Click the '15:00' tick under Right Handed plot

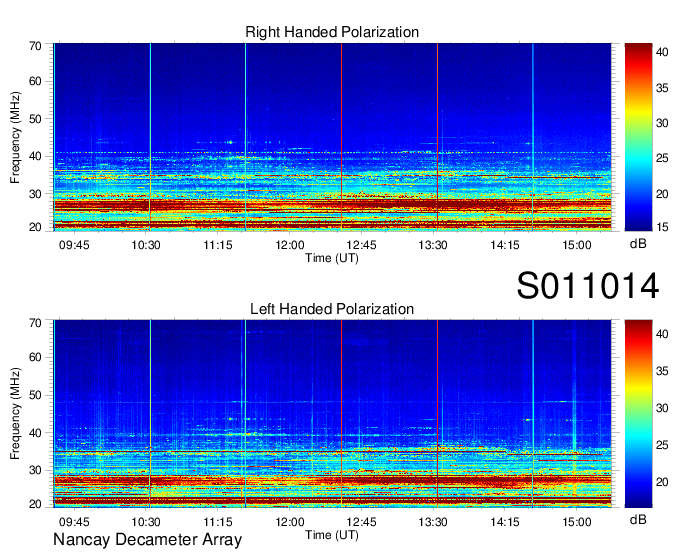click(x=577, y=245)
